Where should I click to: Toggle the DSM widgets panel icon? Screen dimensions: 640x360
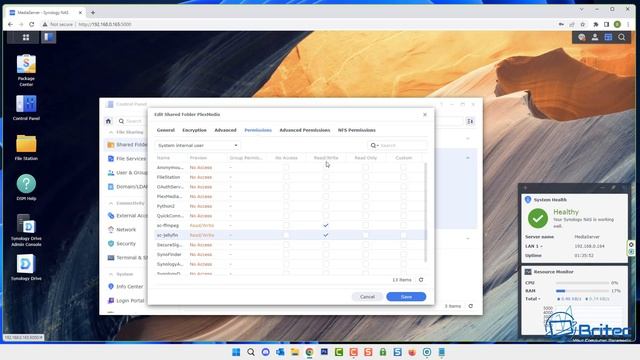pyautogui.click(x=608, y=38)
